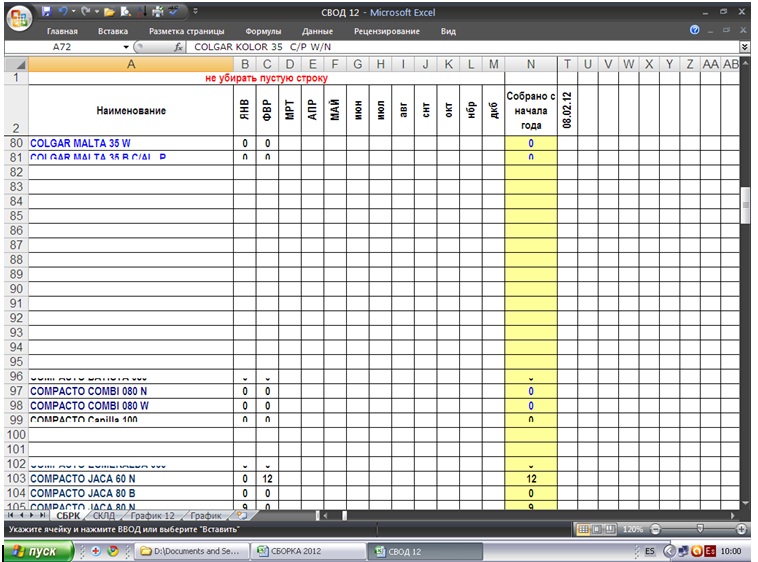Open the Главная ribbon tab
758x562 pixels.
coord(62,31)
